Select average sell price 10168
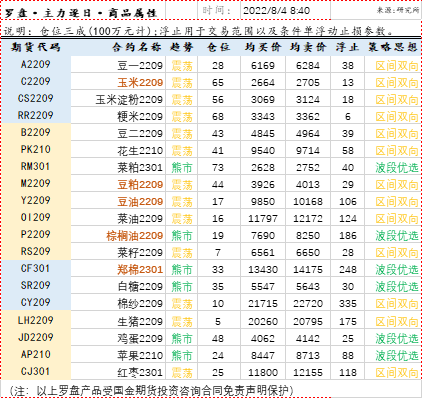 (308, 202)
